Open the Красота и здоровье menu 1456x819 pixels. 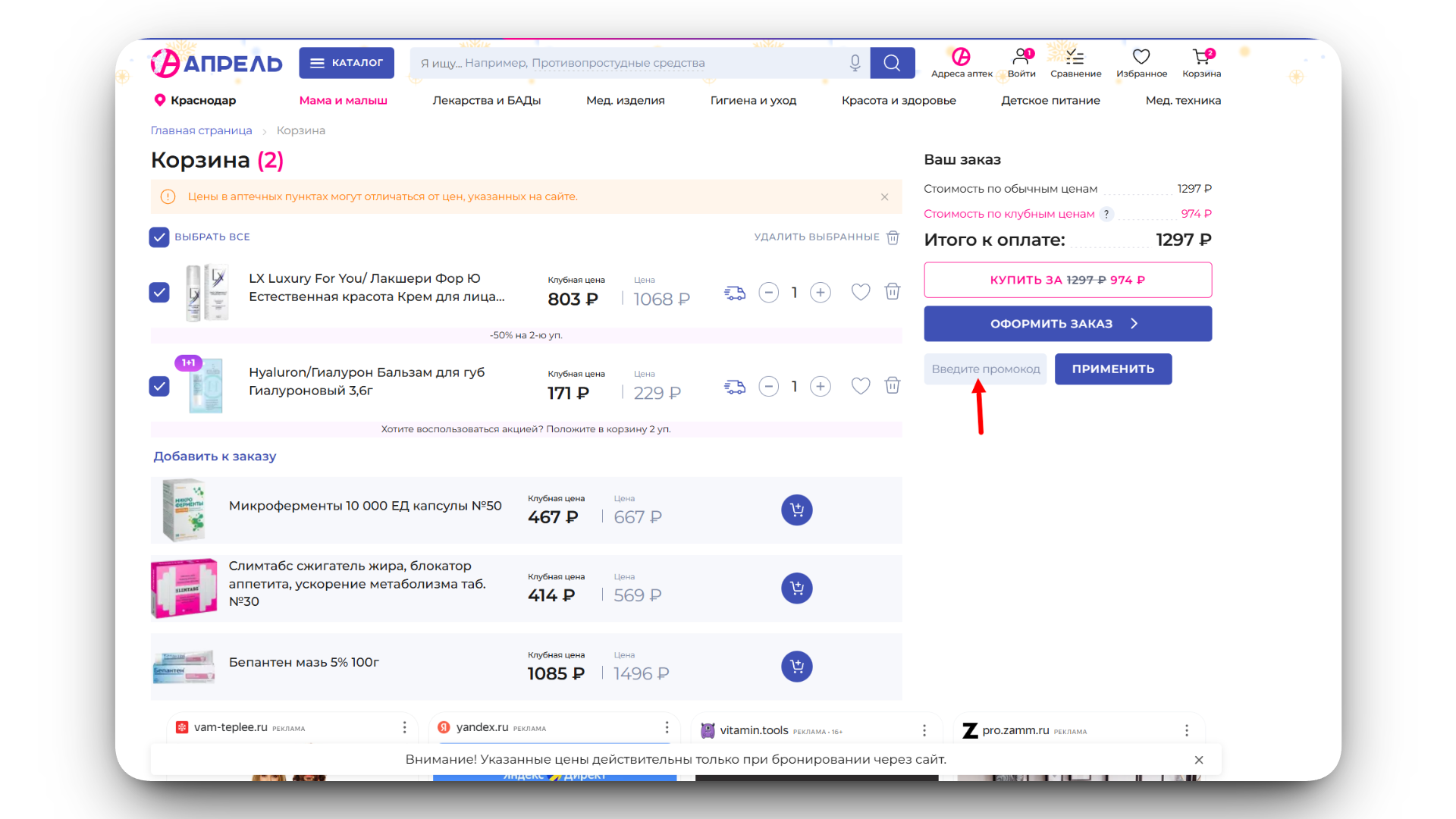pyautogui.click(x=898, y=100)
